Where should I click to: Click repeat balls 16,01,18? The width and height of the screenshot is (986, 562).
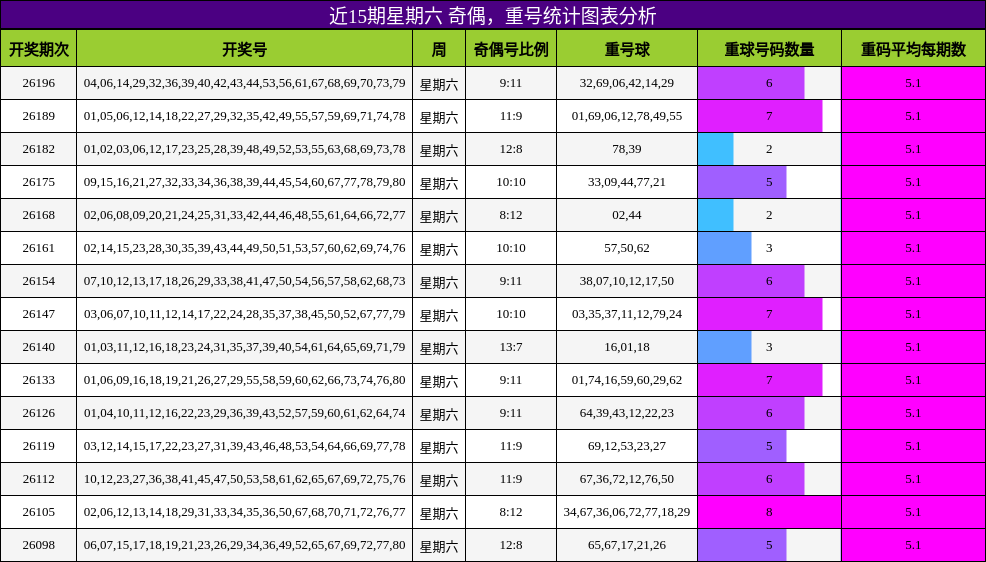[627, 347]
